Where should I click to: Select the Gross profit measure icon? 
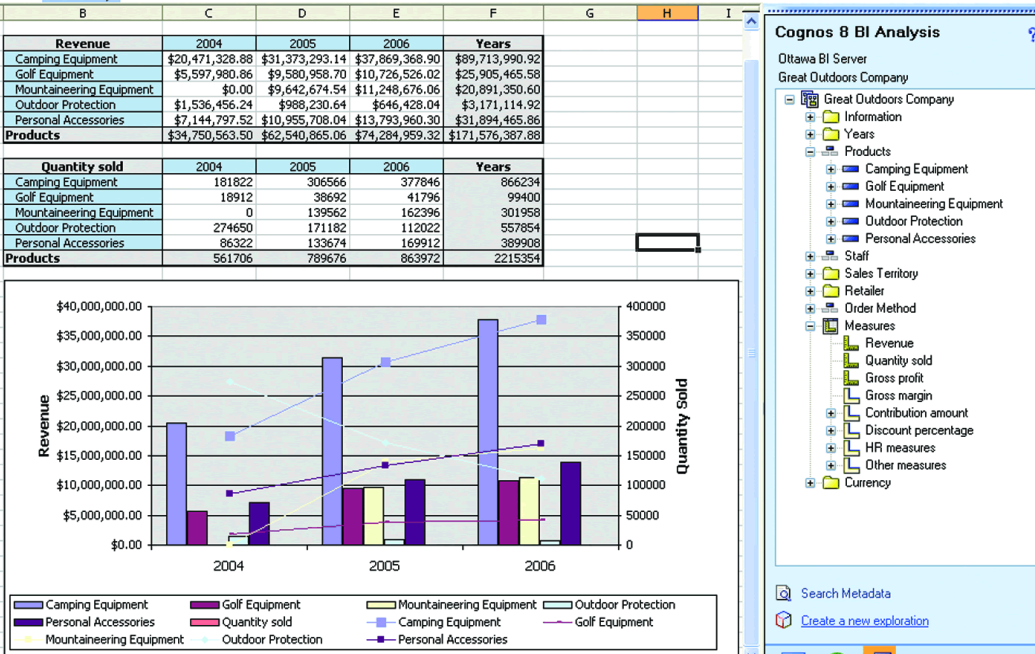point(851,378)
